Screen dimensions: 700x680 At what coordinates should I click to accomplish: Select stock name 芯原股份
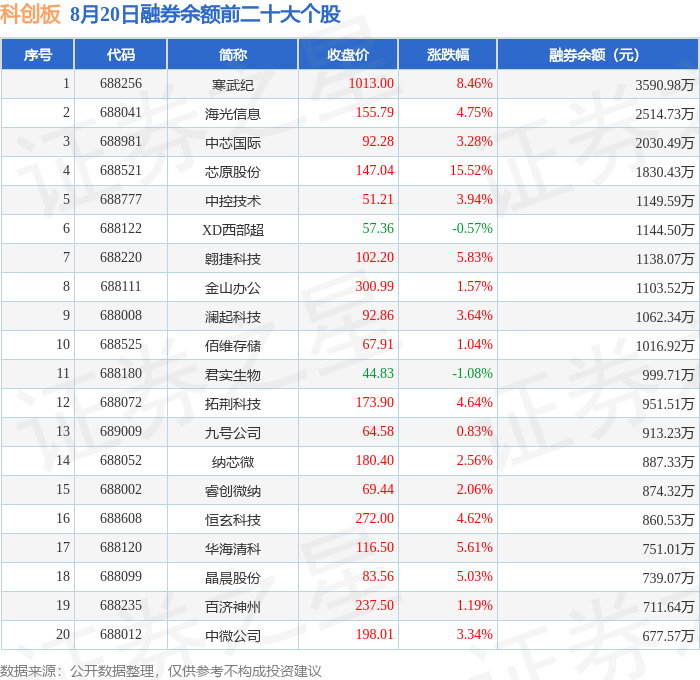233,171
